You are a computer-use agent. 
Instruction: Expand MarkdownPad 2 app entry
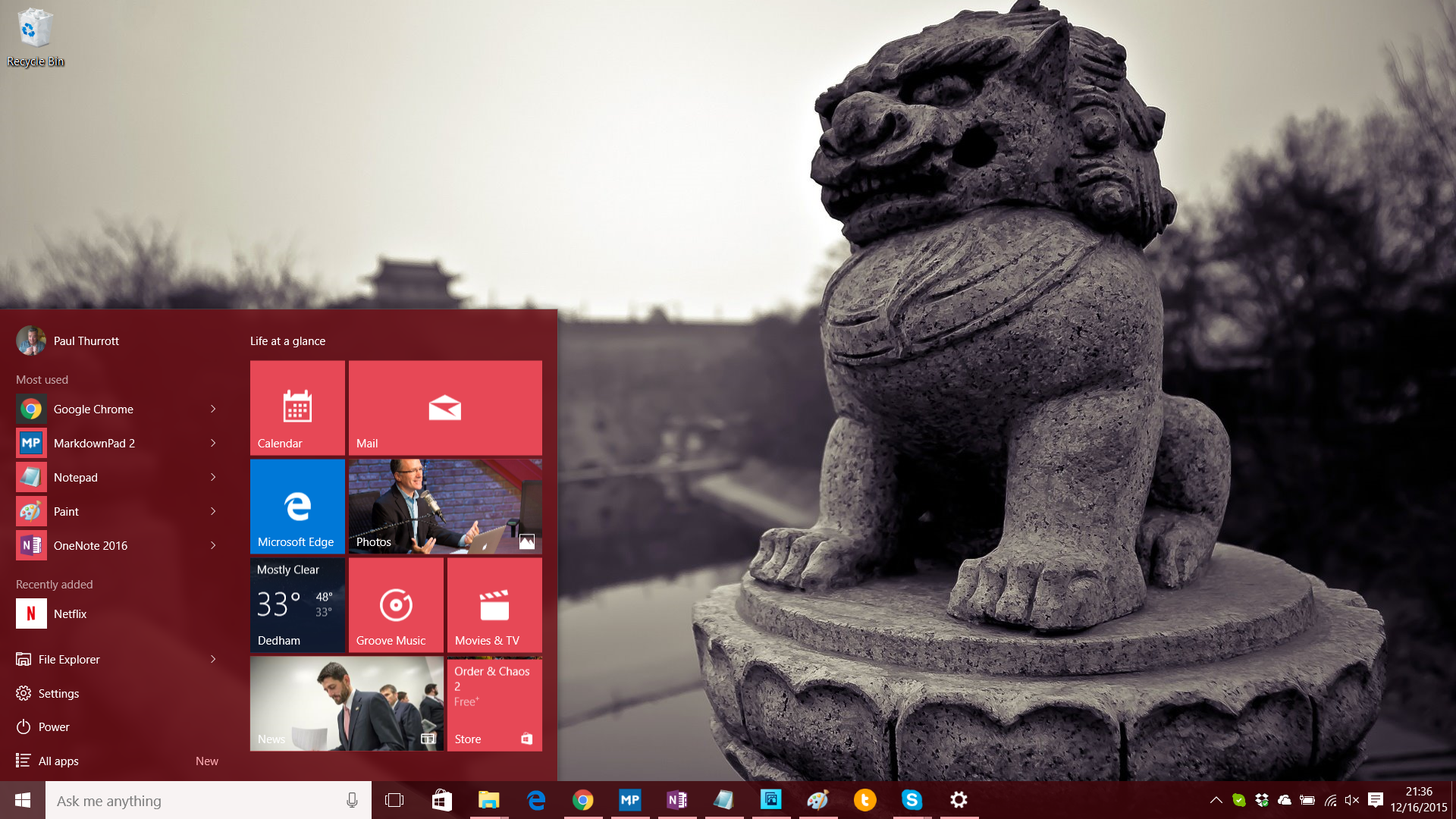pyautogui.click(x=212, y=443)
